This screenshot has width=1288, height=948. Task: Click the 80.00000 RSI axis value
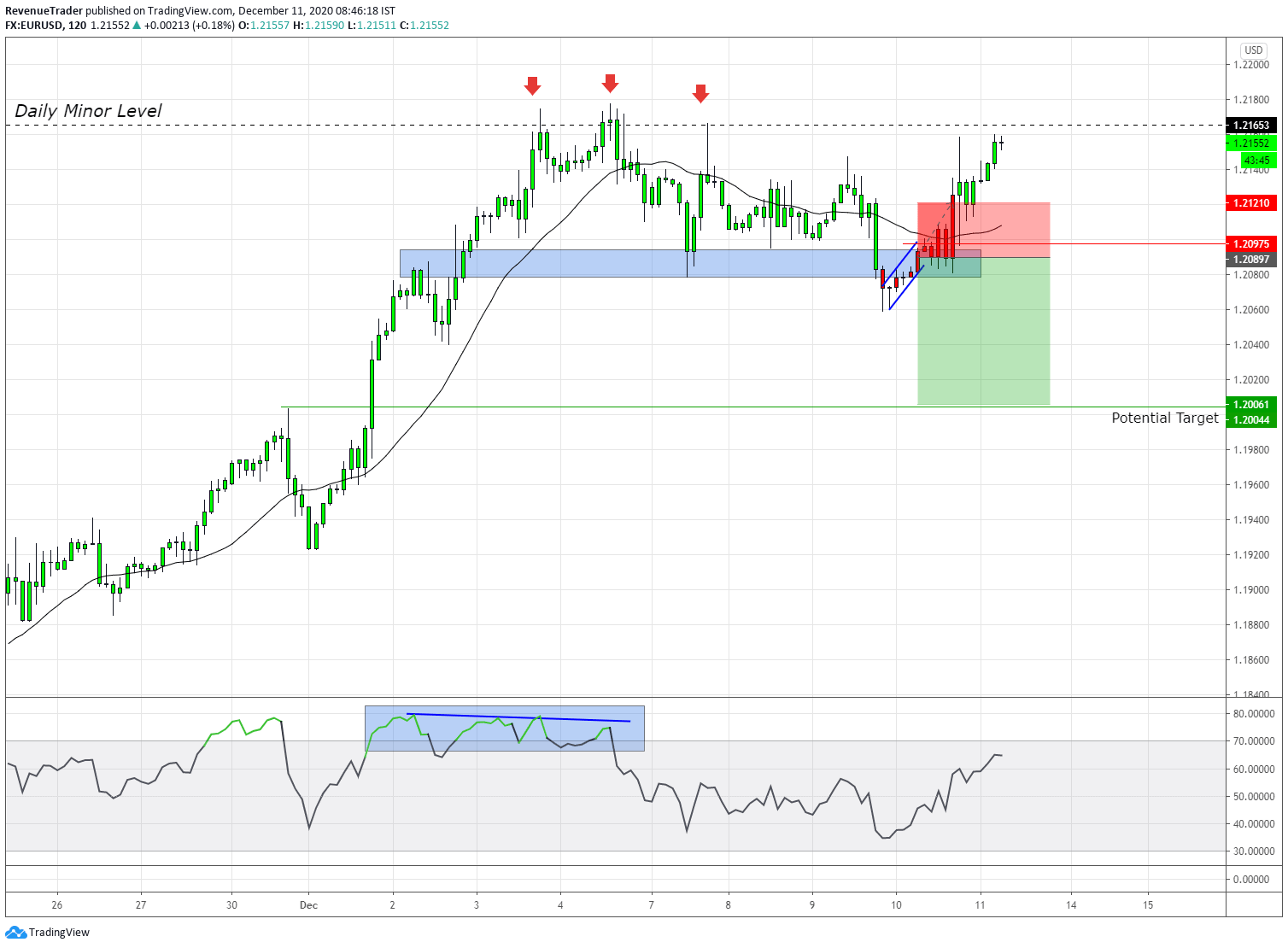(1254, 714)
